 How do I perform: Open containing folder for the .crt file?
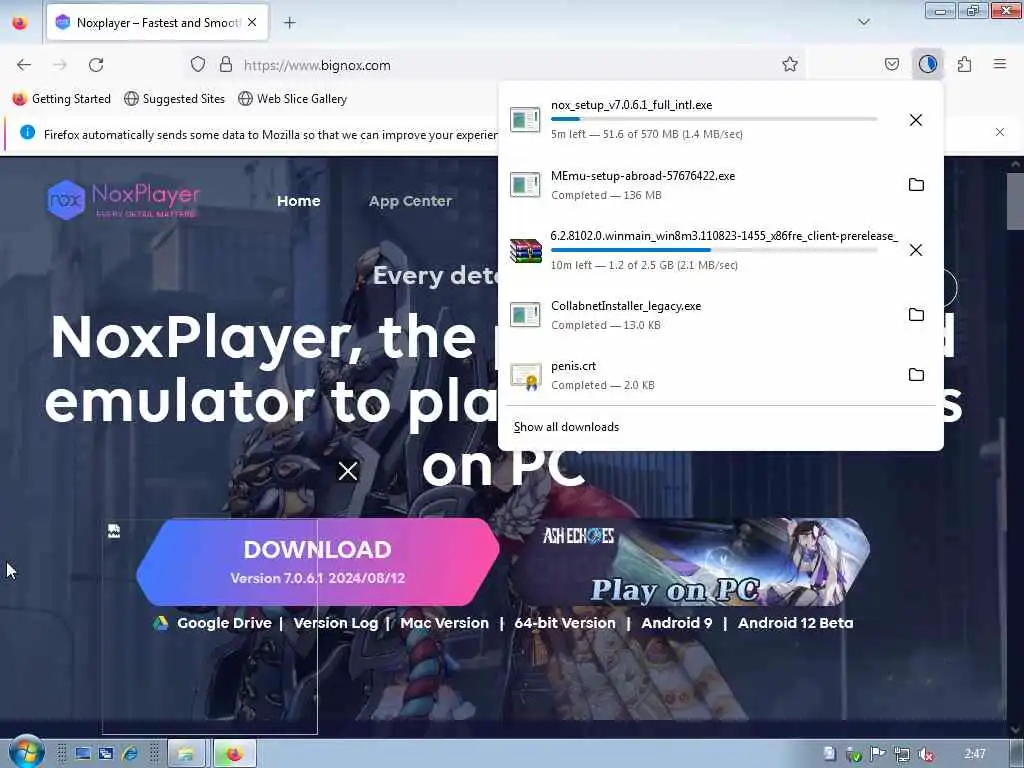916,375
